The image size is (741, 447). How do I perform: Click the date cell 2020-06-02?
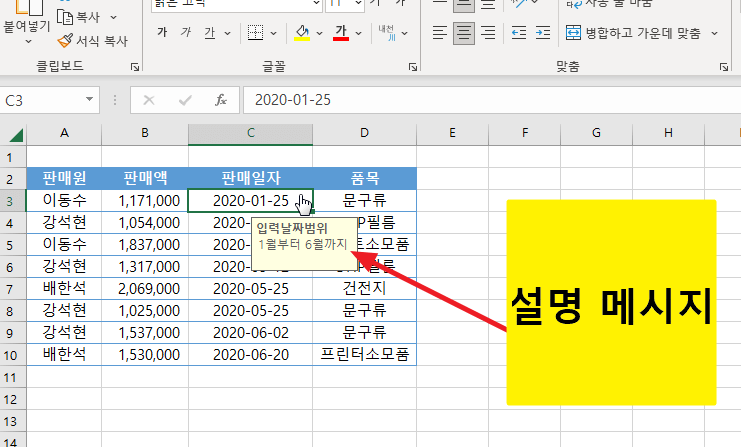(x=250, y=333)
